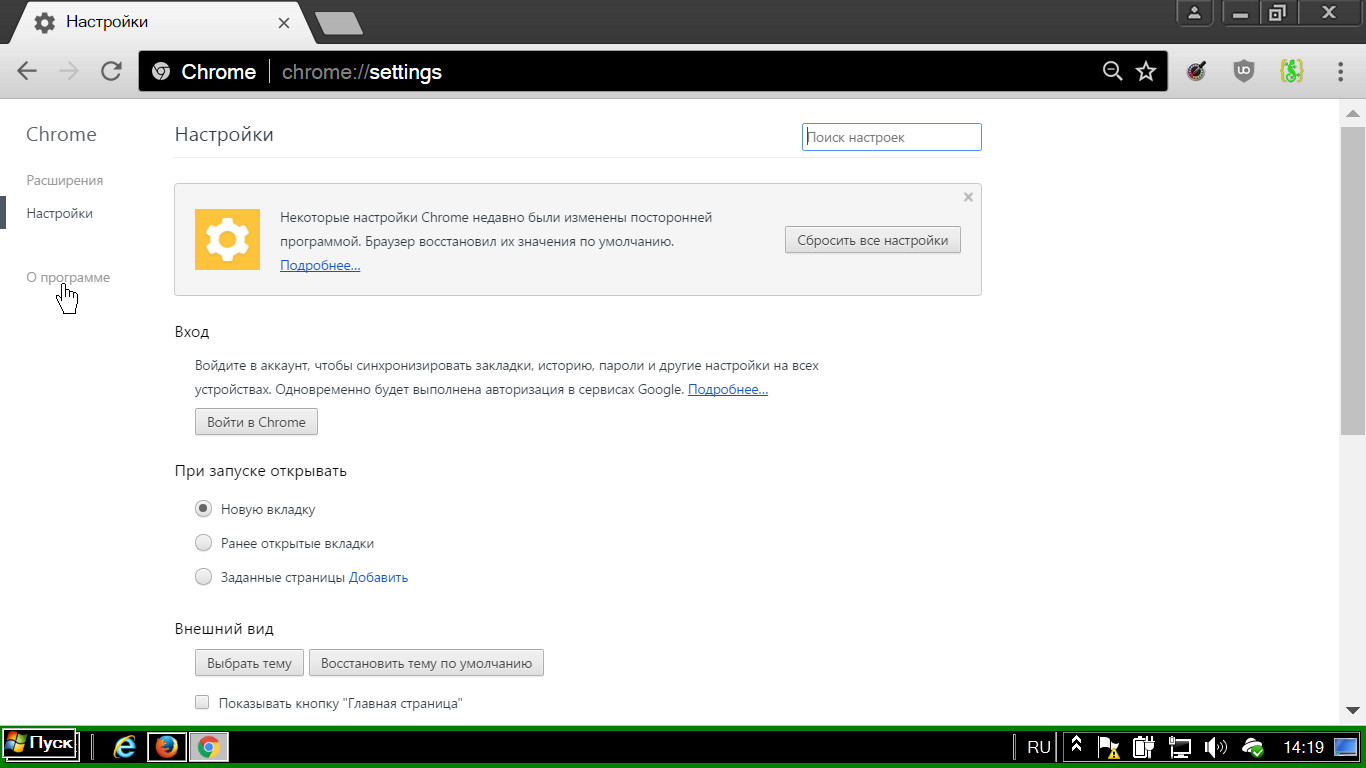1366x768 pixels.
Task: Dismiss the settings reset notification banner
Action: (968, 197)
